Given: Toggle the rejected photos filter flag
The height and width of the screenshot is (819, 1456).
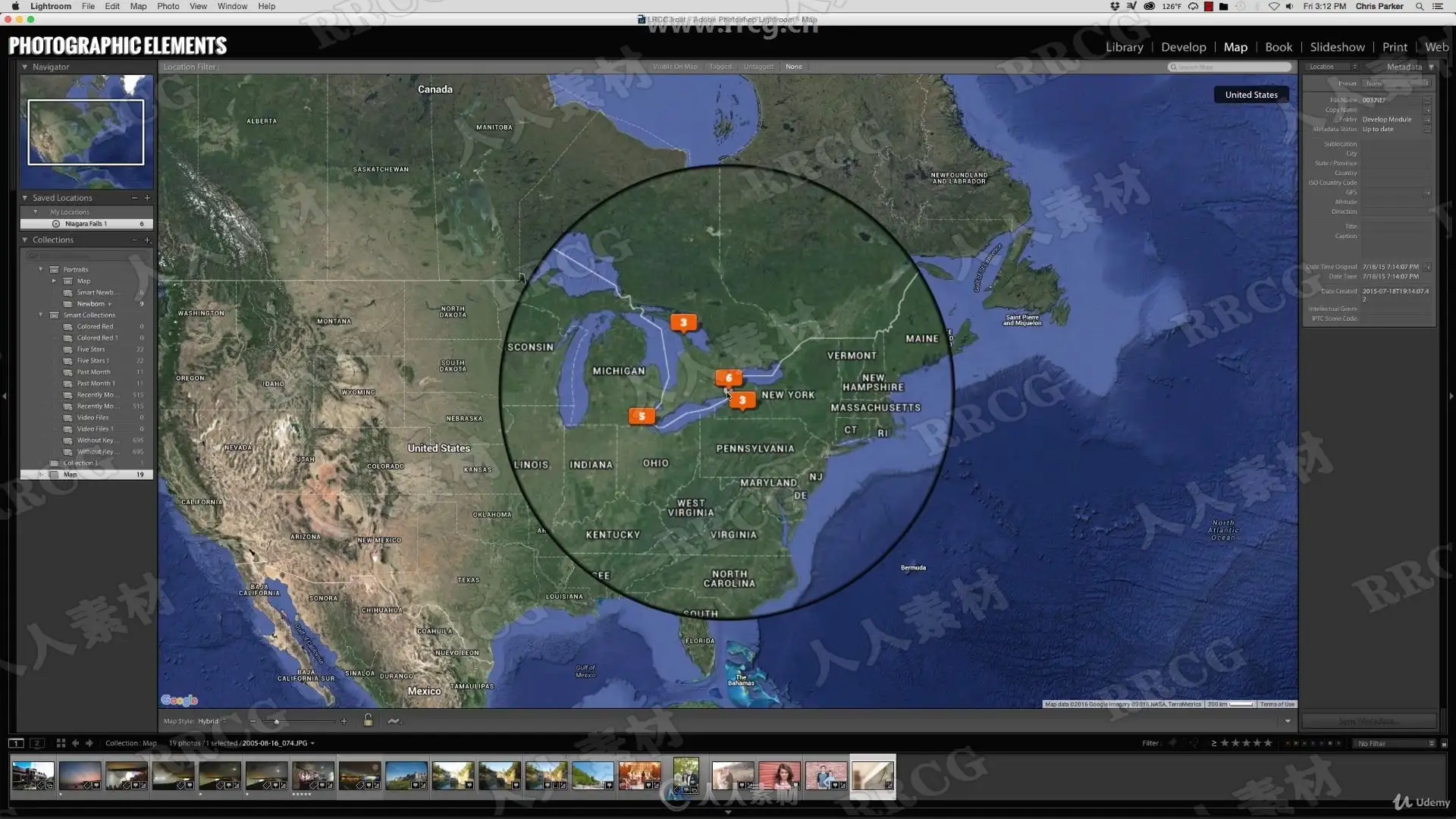Looking at the screenshot, I should pos(1195,743).
